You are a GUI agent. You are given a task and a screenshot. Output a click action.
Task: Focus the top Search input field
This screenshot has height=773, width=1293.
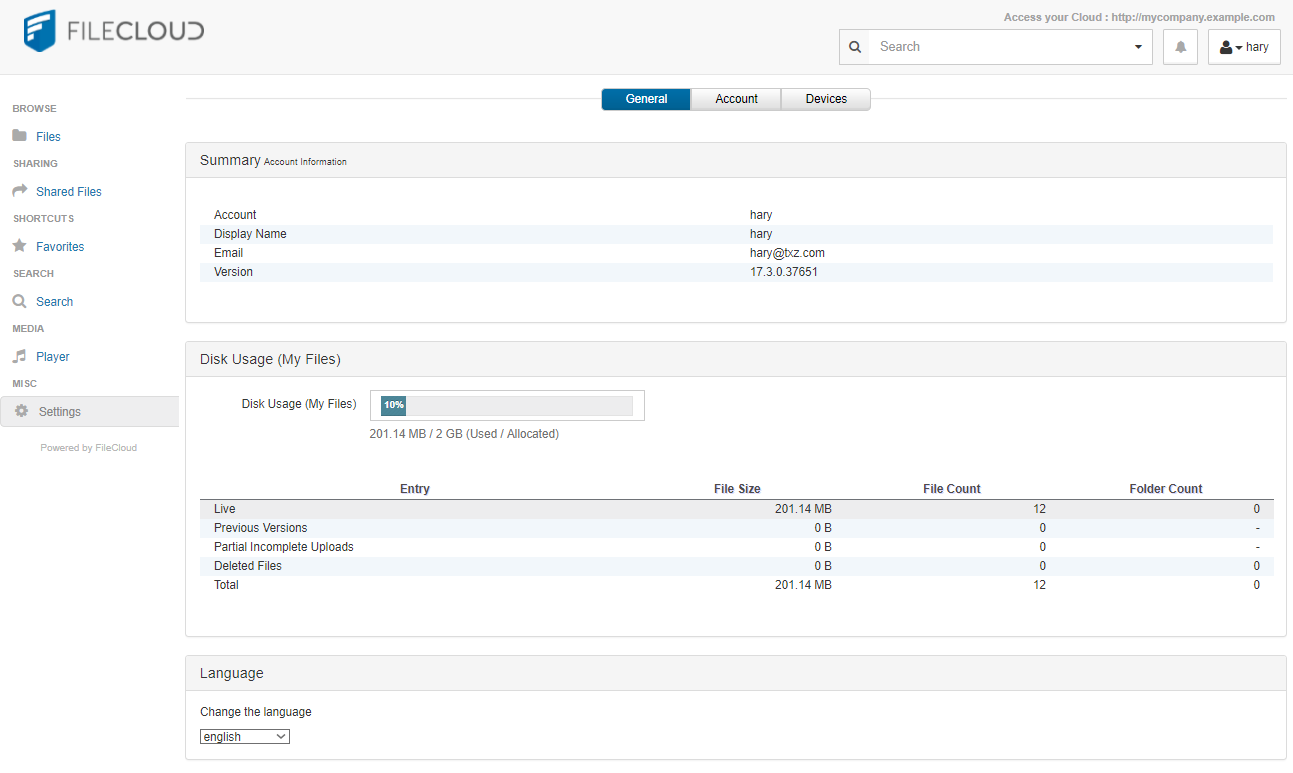click(x=997, y=47)
